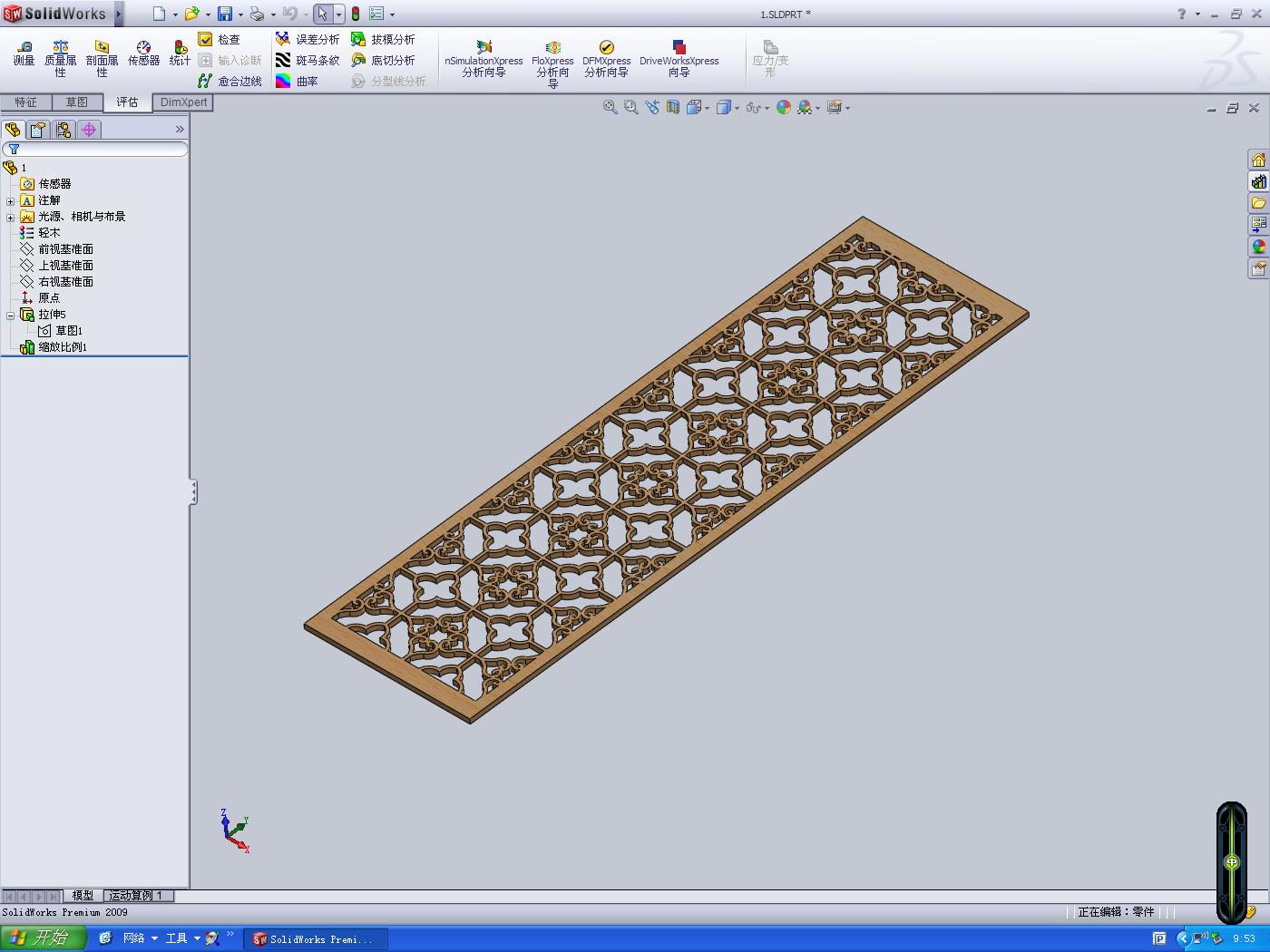This screenshot has width=1270, height=952.
Task: Open File Explorer folder in task pane
Action: [1258, 203]
